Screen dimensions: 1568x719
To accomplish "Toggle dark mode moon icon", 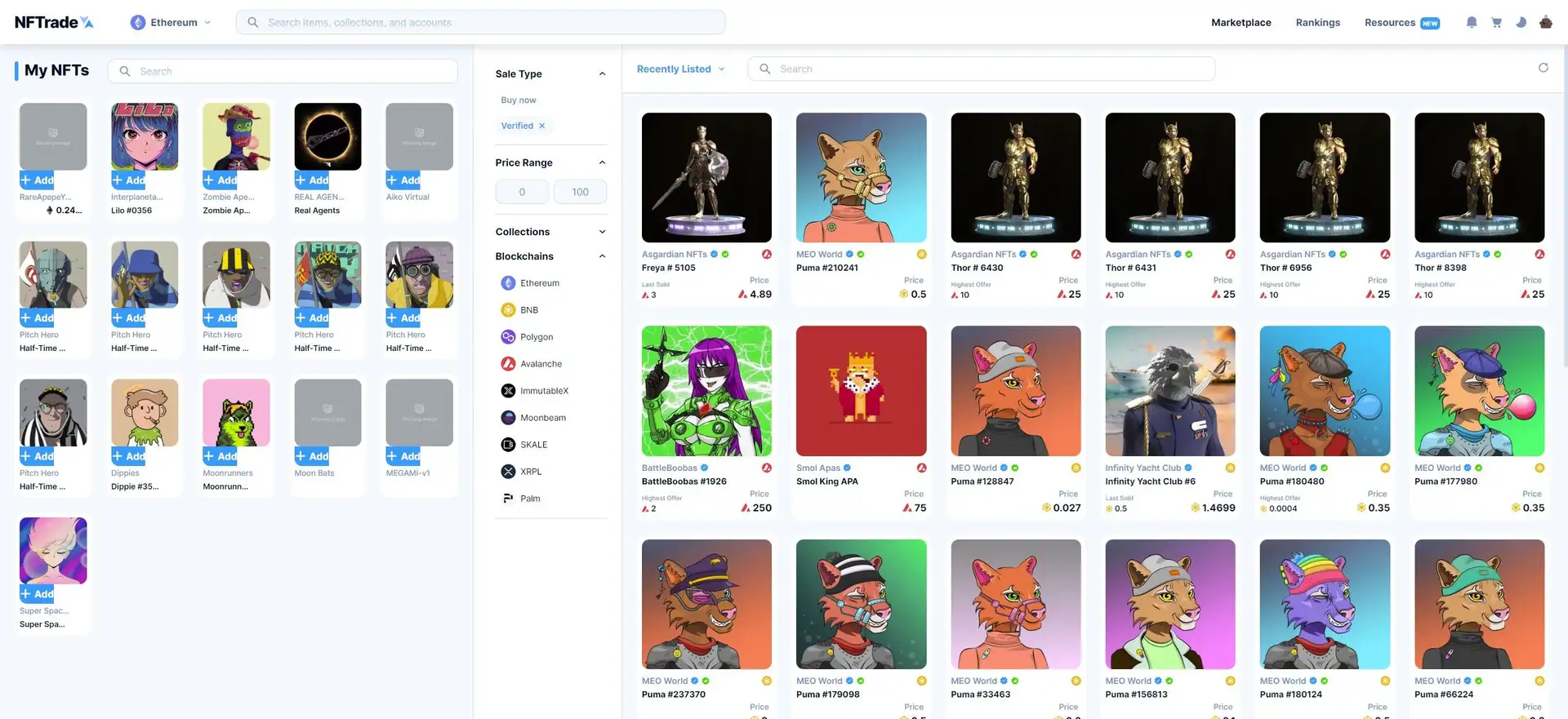I will click(x=1521, y=23).
